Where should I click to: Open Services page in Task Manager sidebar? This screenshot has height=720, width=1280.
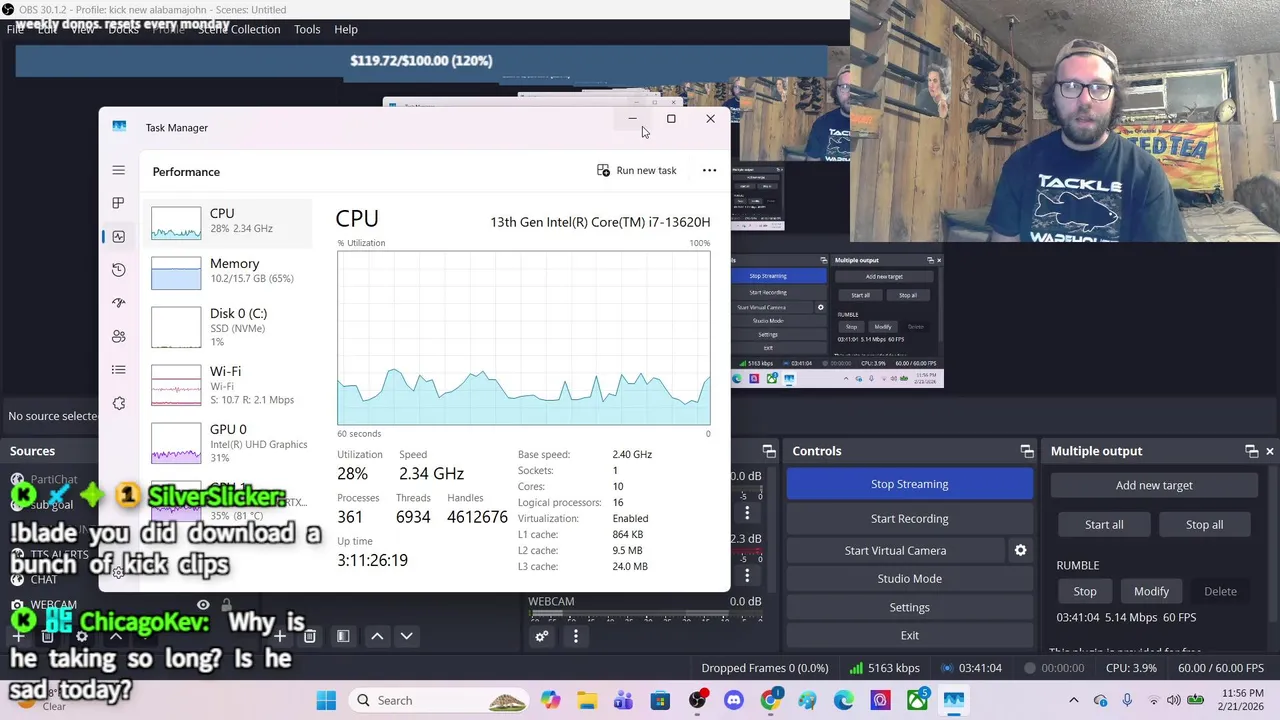pyautogui.click(x=118, y=403)
